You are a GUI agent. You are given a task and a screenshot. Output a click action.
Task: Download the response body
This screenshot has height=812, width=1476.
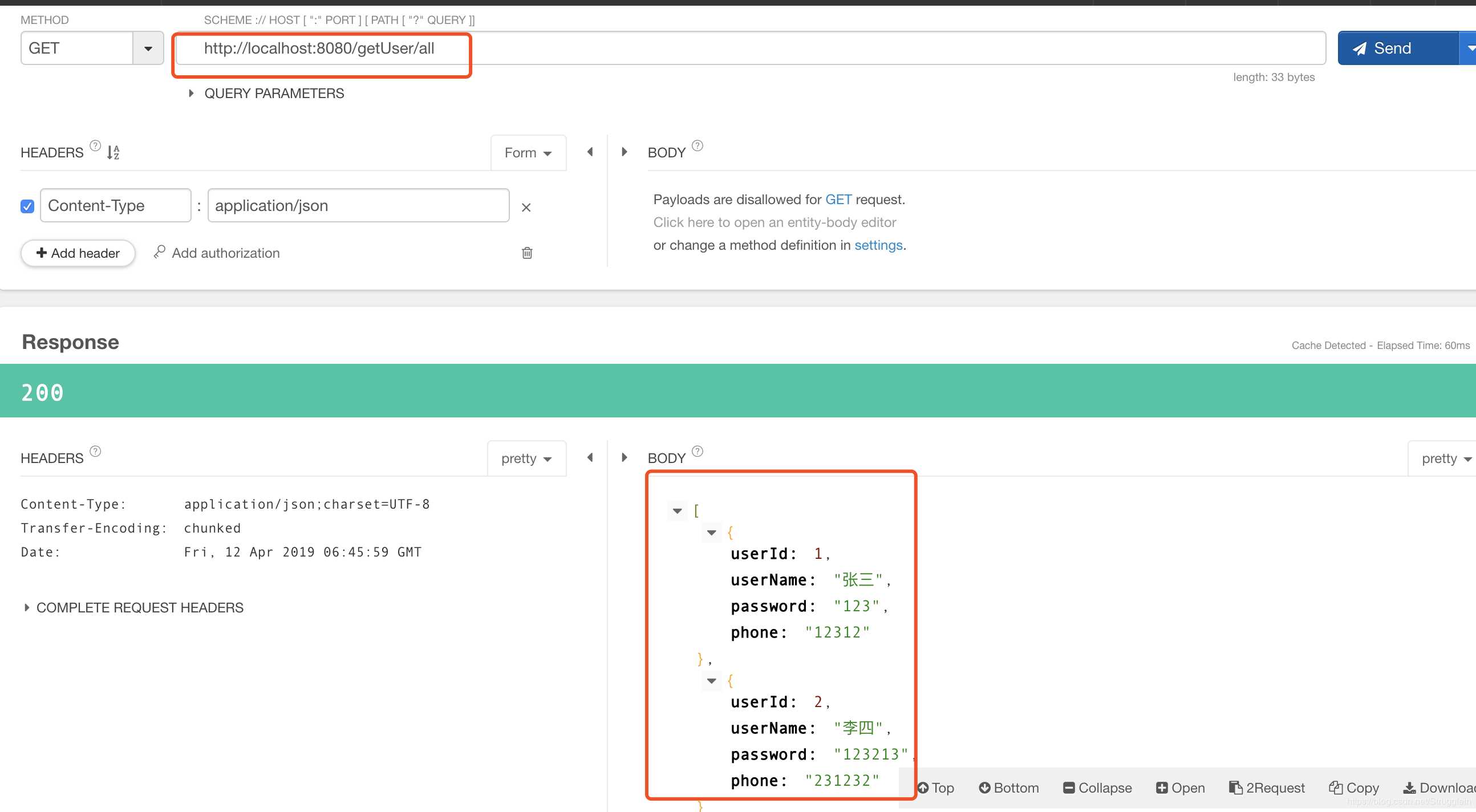(x=1439, y=789)
